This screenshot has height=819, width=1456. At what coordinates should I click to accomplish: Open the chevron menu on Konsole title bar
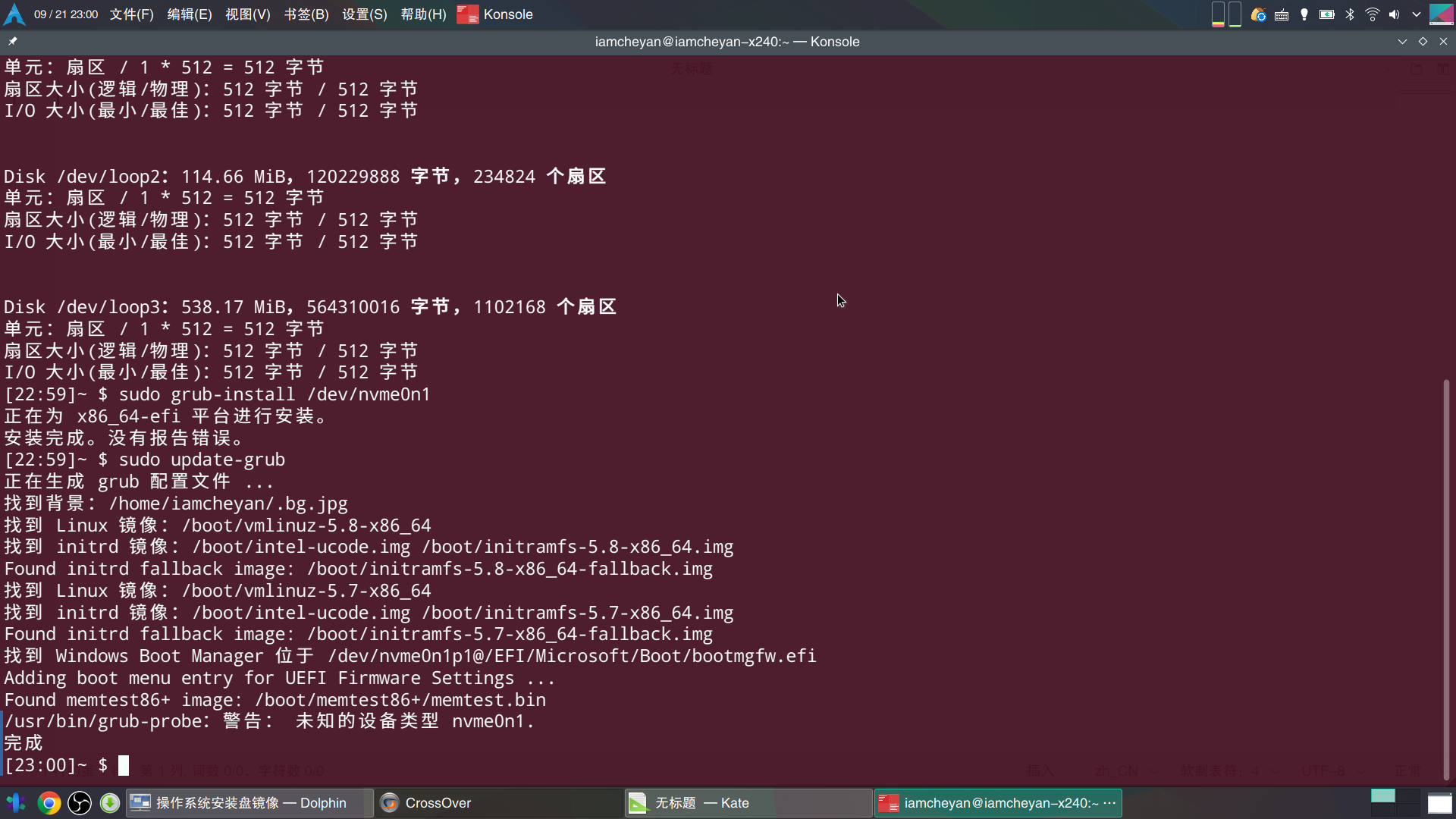(1402, 42)
